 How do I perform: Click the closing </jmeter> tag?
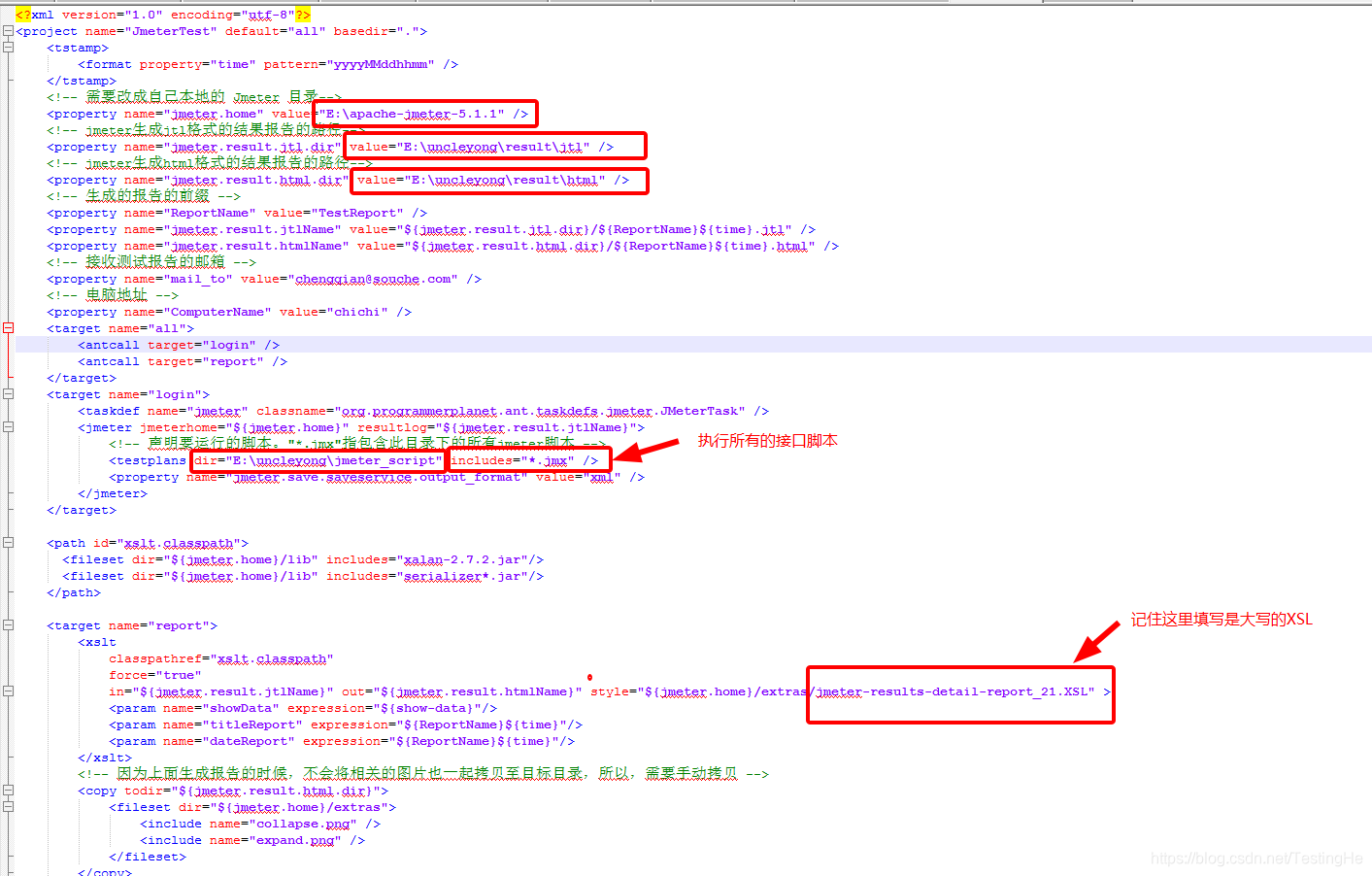[x=113, y=493]
